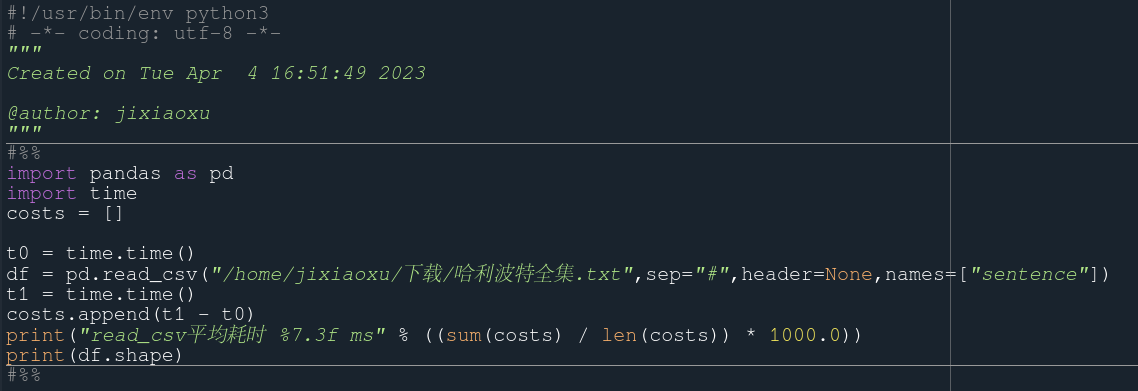Click the 哈利波特全集.txt file path string
The height and width of the screenshot is (391, 1138).
tap(422, 274)
